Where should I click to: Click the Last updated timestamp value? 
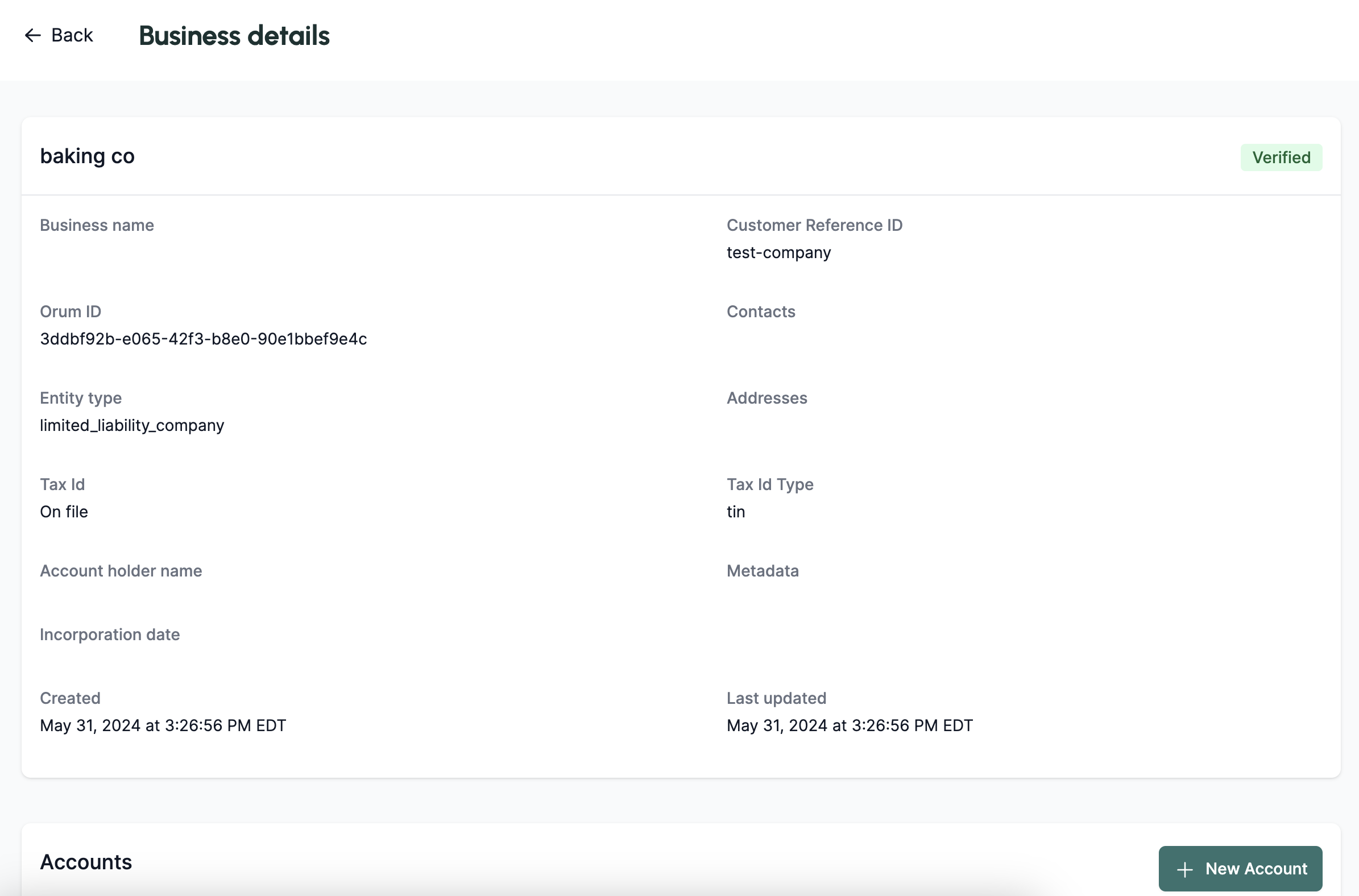point(849,725)
